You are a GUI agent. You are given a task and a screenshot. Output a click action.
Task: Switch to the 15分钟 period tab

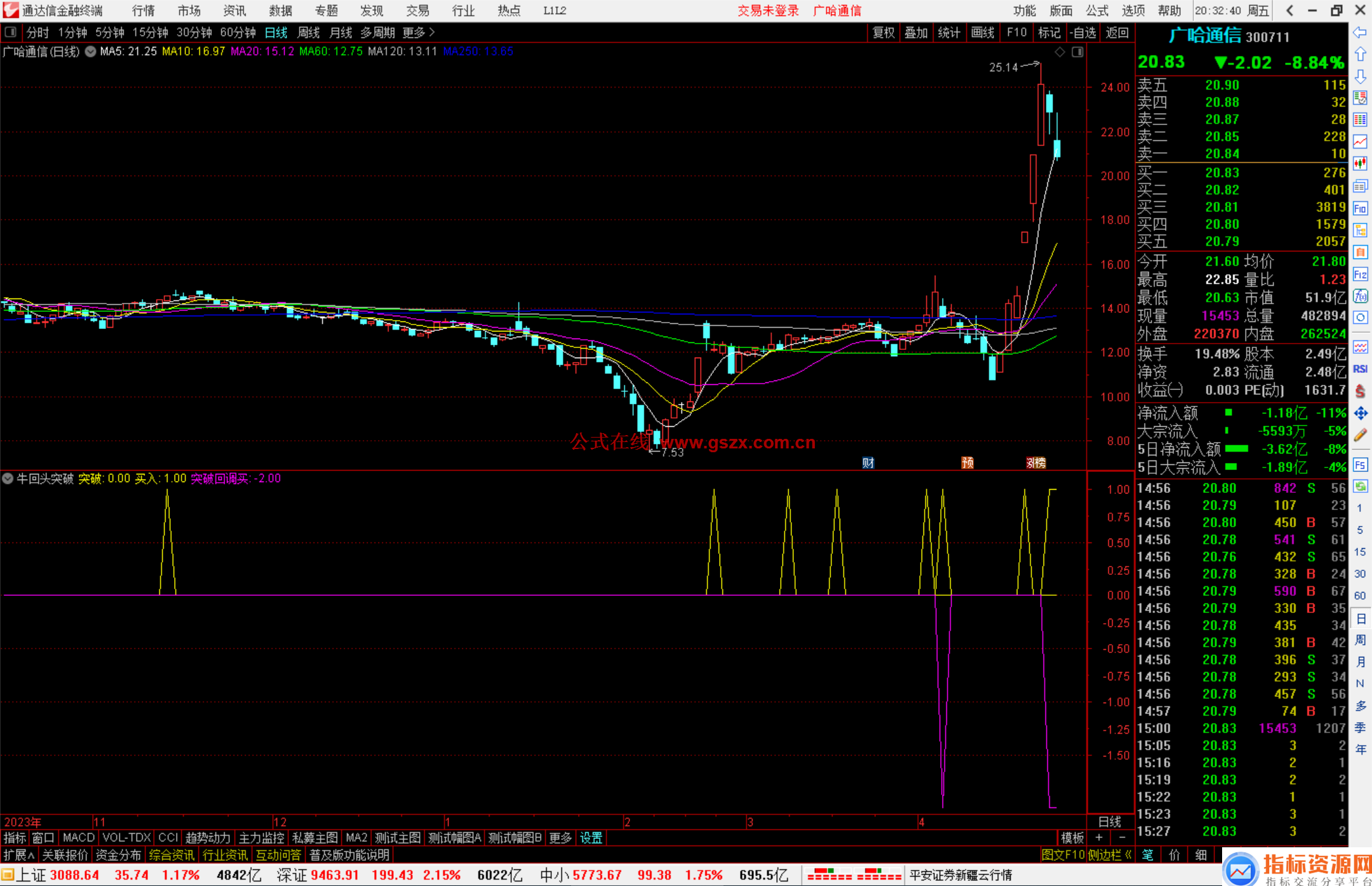[x=150, y=32]
